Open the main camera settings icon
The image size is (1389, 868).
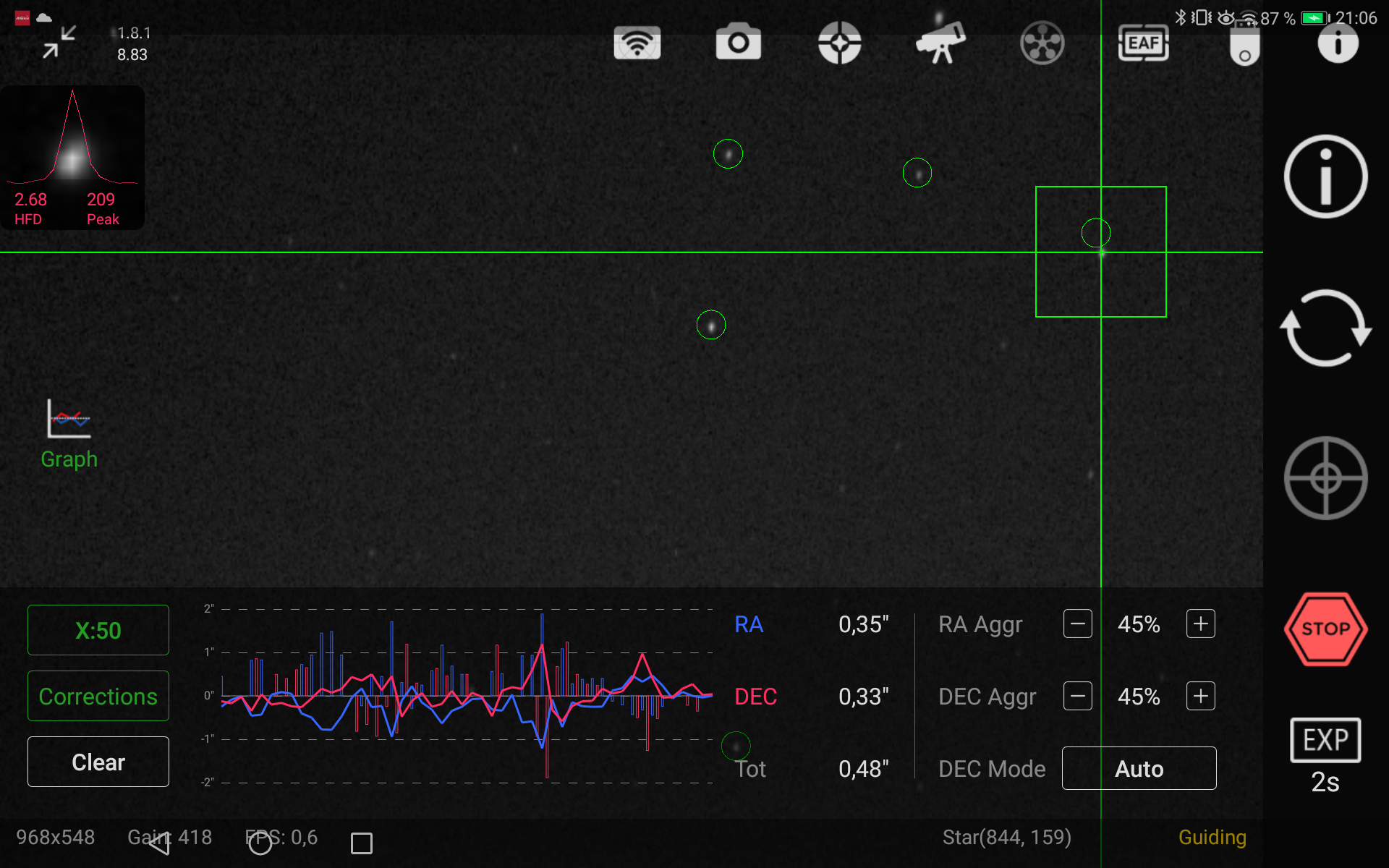[738, 41]
